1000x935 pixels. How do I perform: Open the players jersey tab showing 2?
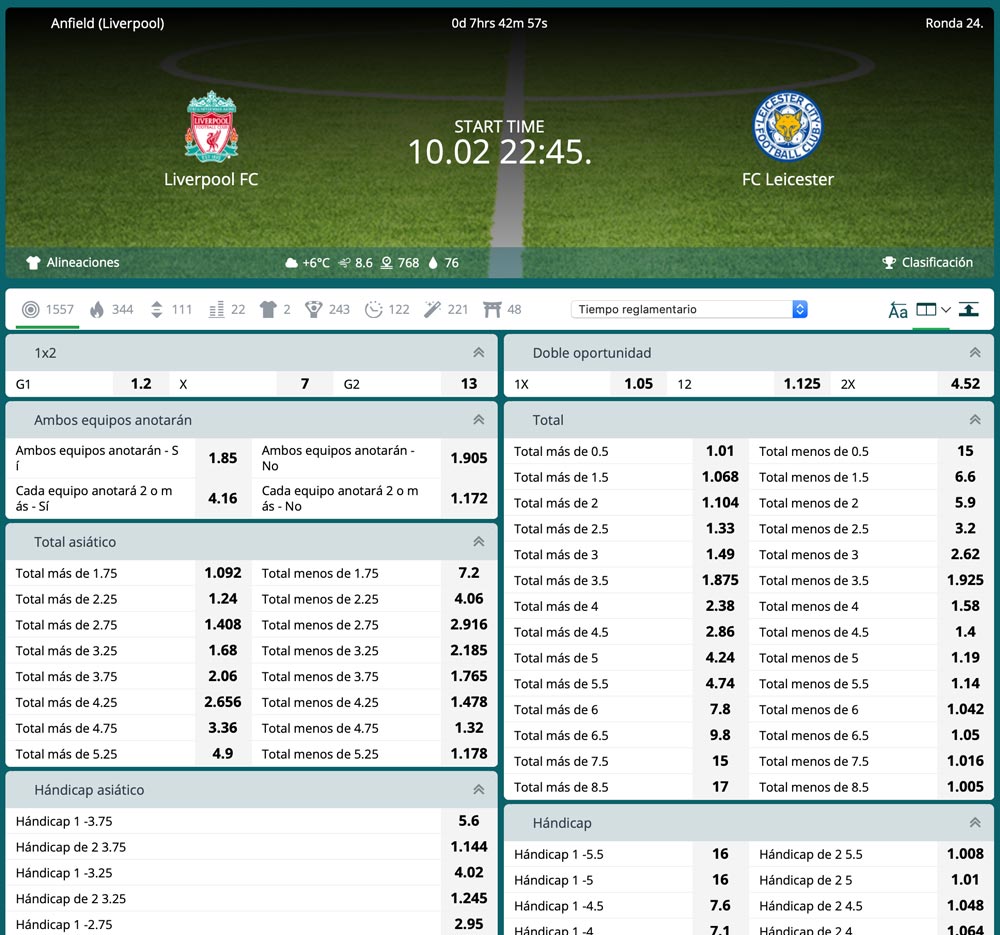(275, 309)
